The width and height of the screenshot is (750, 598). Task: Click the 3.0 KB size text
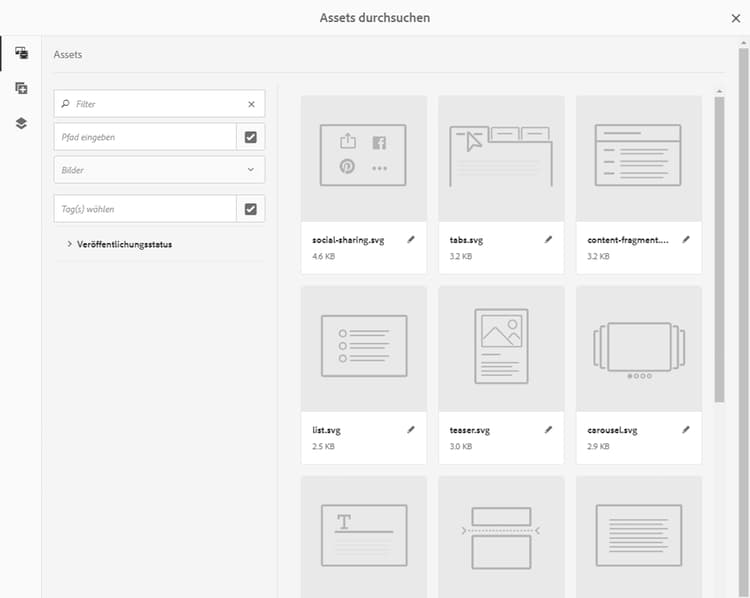pos(461,446)
